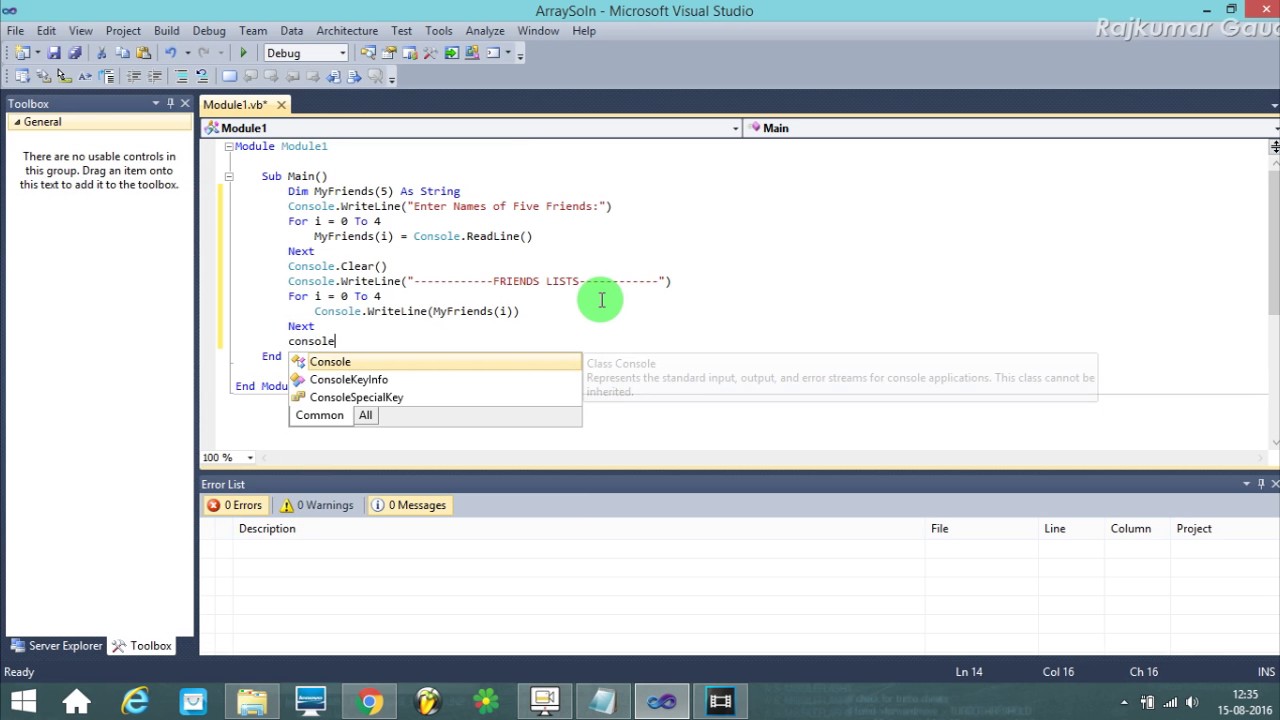Open the Store icon in the taskbar
Screen dimensions: 1280x720
(193, 701)
